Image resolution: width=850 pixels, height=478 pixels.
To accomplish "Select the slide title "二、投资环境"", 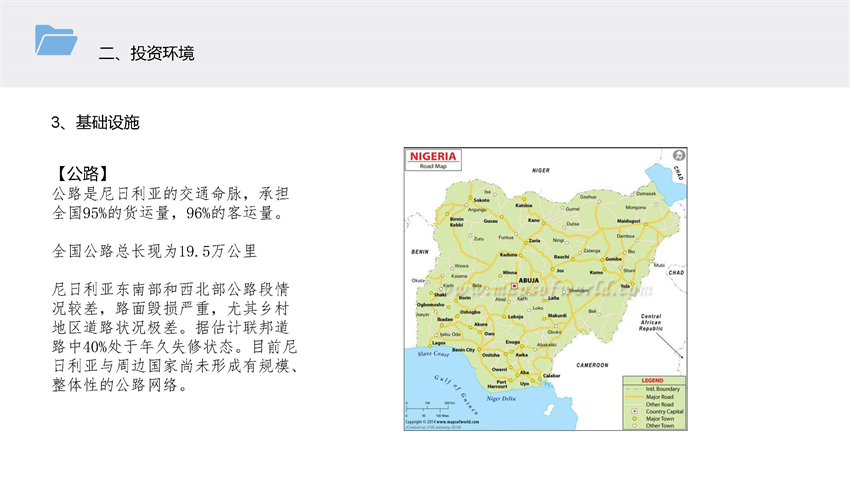I will tap(146, 53).
